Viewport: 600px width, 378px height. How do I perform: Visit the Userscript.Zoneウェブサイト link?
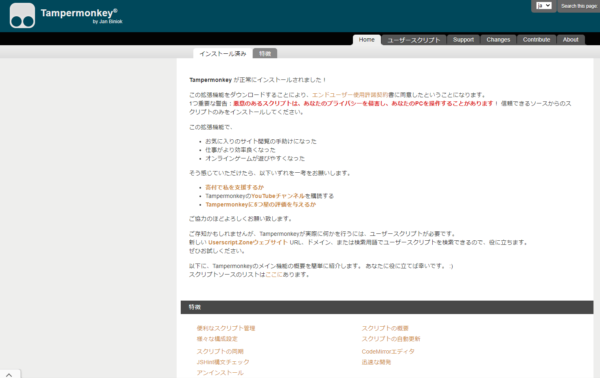click(248, 243)
